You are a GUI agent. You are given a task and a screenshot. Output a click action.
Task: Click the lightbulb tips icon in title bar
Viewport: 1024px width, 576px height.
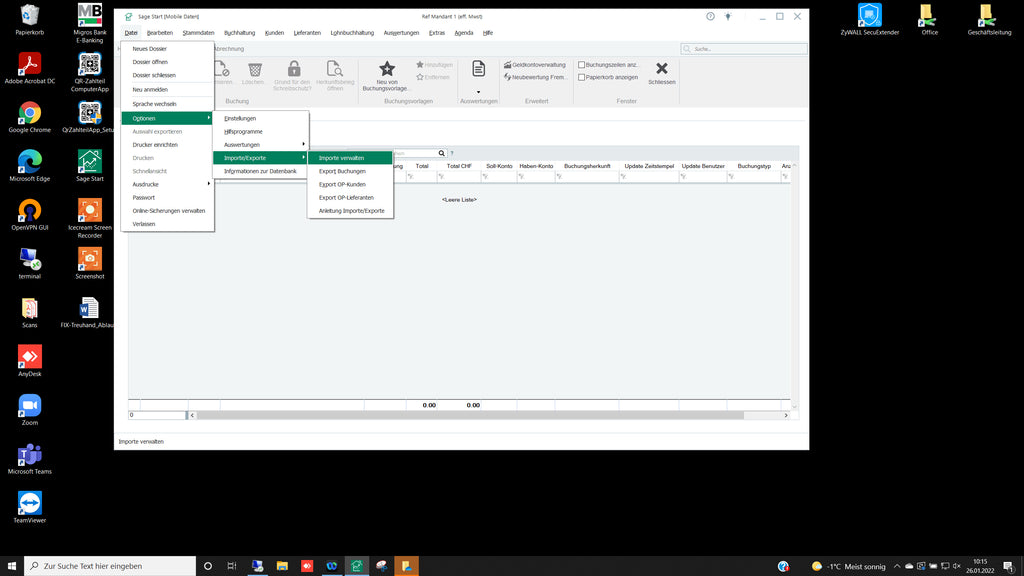point(728,17)
